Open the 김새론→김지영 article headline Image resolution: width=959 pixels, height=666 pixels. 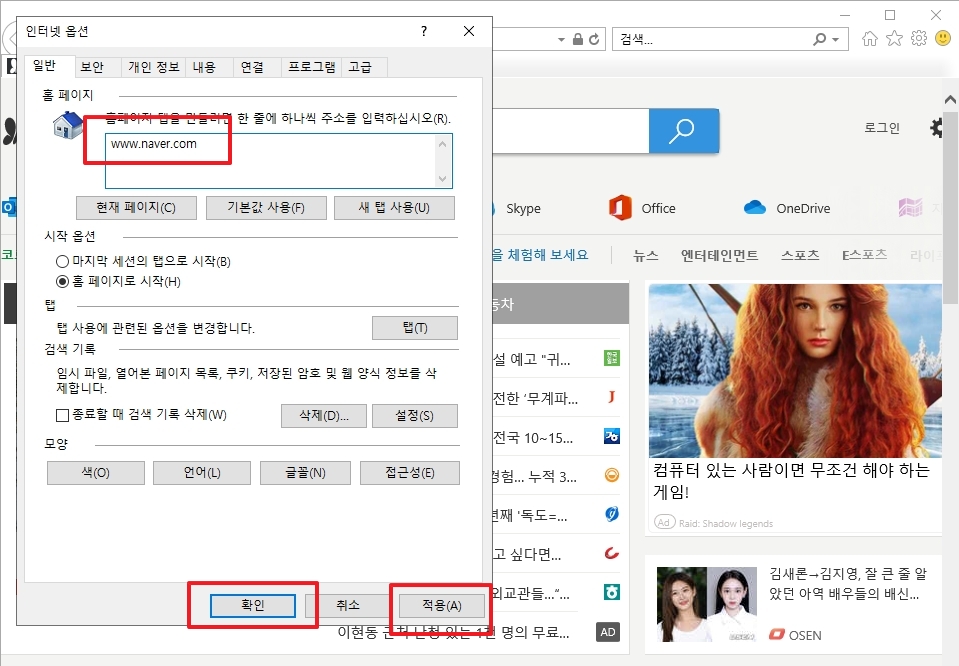point(848,583)
